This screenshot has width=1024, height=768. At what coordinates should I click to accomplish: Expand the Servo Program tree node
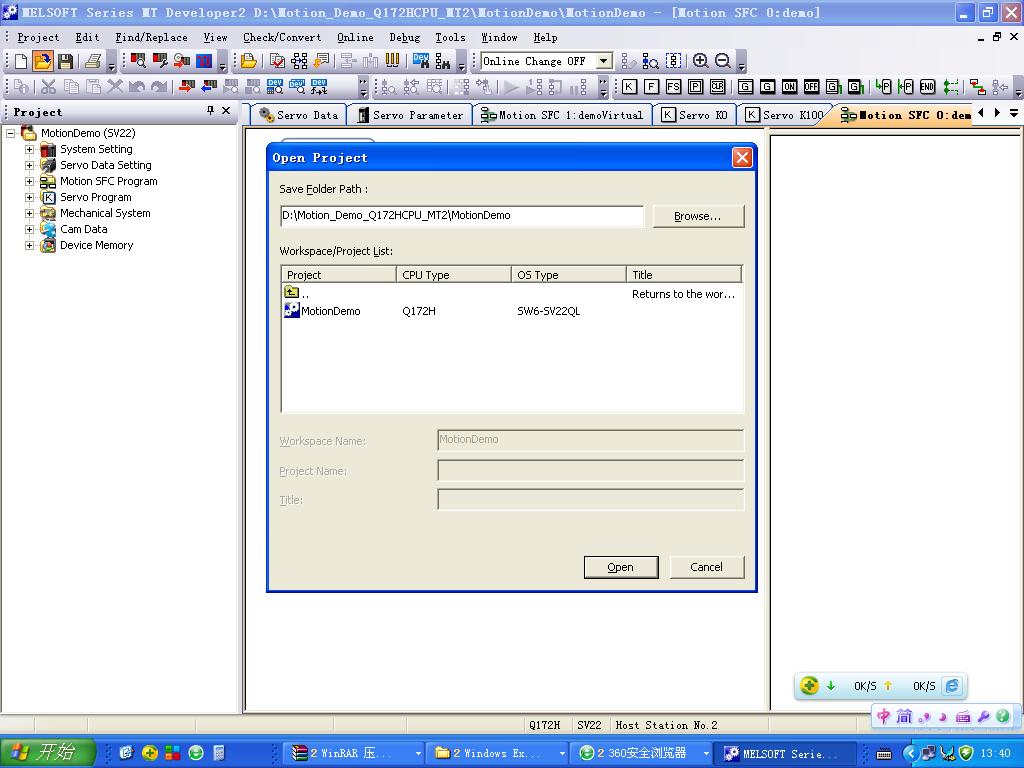(30, 197)
